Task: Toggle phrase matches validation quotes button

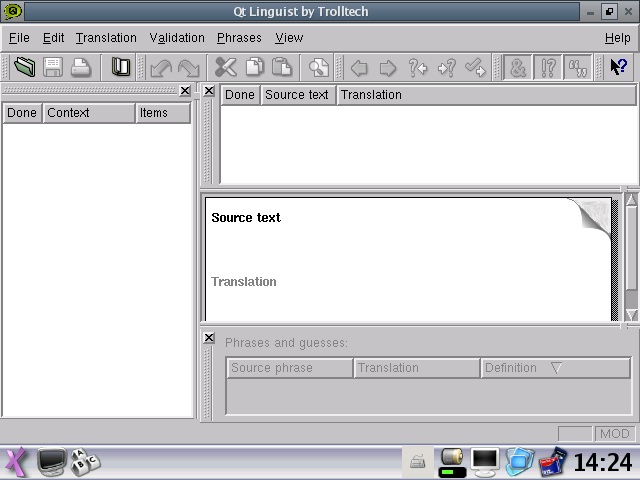Action: [x=577, y=68]
